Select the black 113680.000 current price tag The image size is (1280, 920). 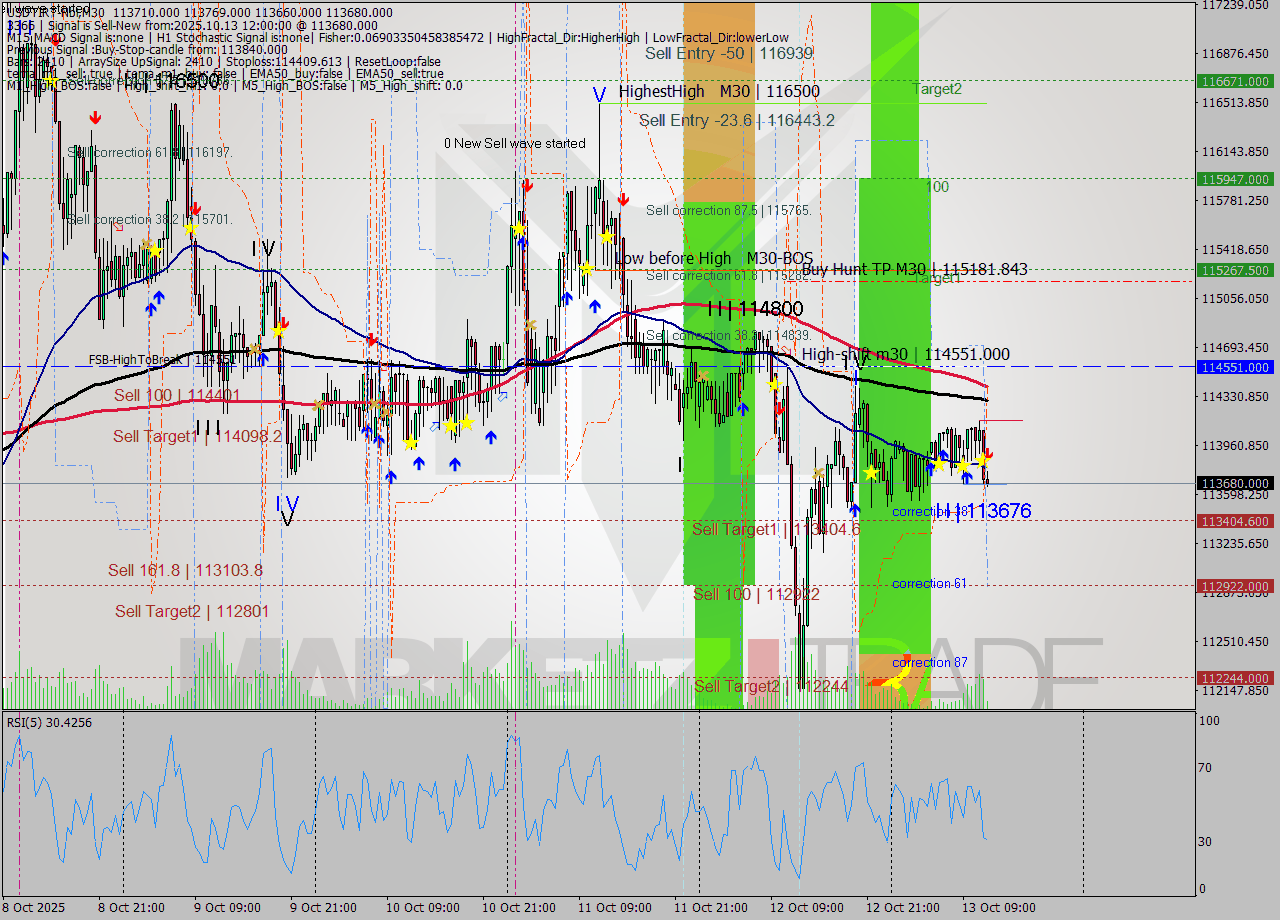[1235, 483]
